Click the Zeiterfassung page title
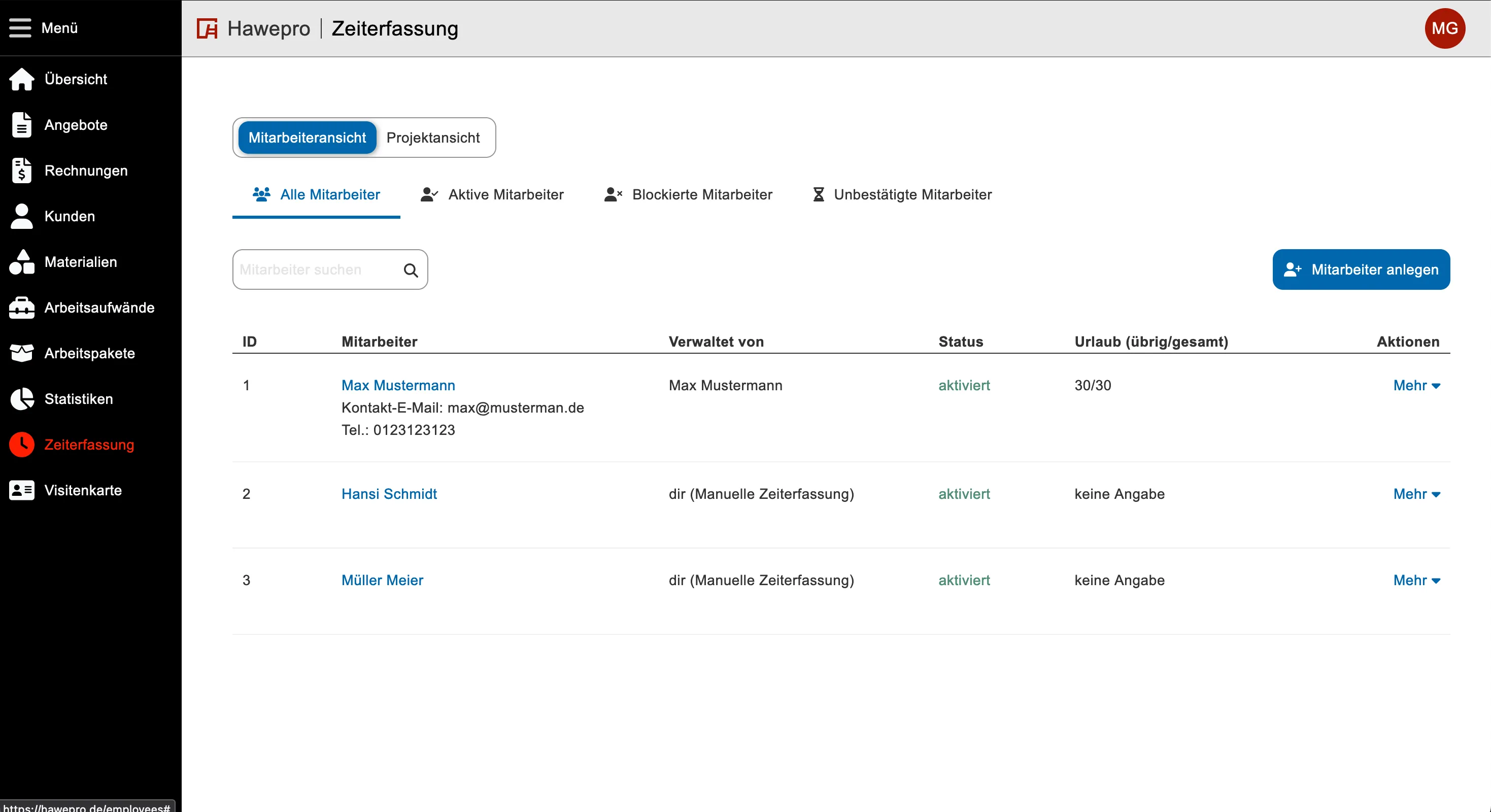 click(x=395, y=28)
